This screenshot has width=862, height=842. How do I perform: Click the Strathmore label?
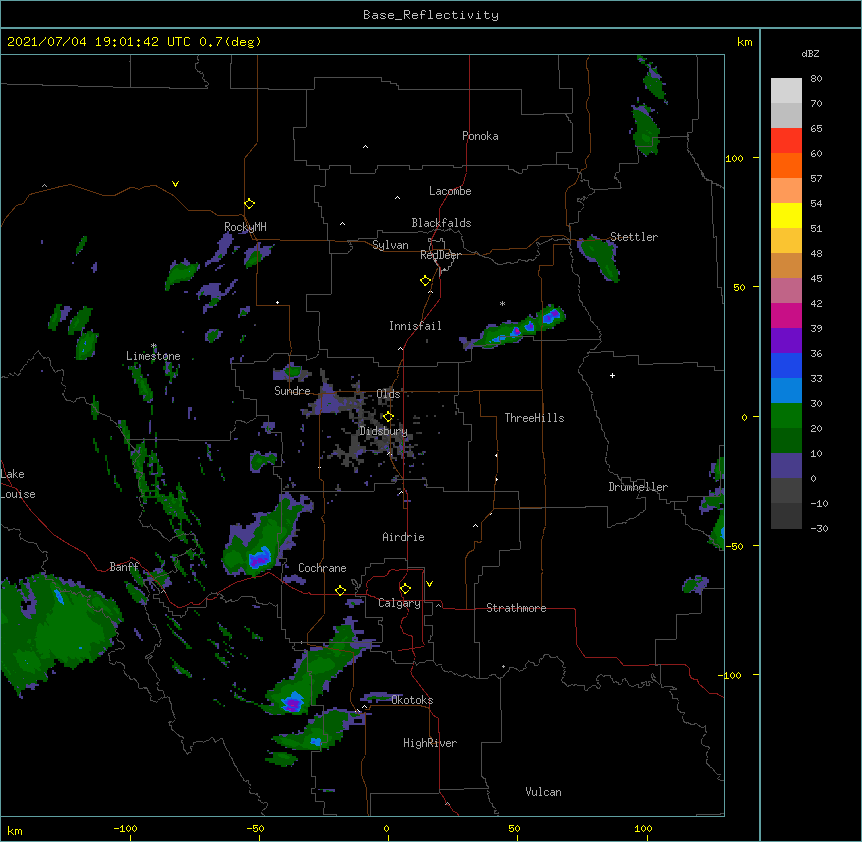(516, 608)
